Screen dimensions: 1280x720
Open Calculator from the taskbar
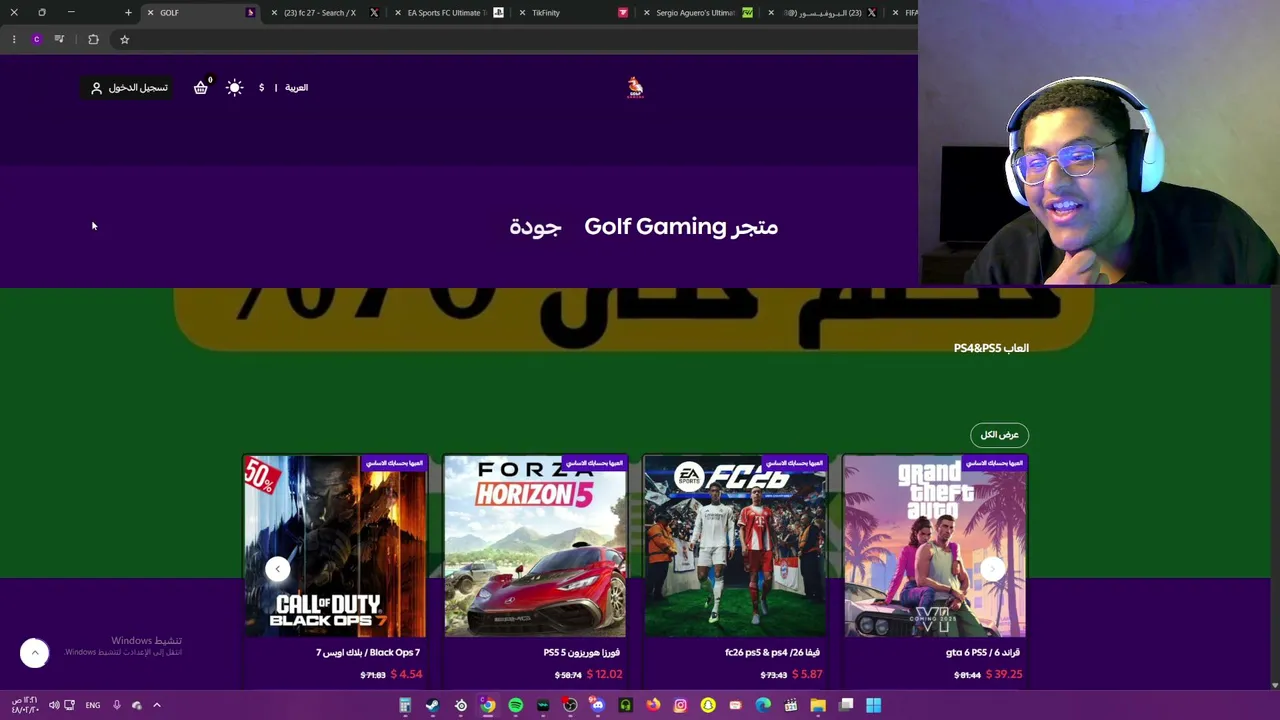[x=405, y=705]
